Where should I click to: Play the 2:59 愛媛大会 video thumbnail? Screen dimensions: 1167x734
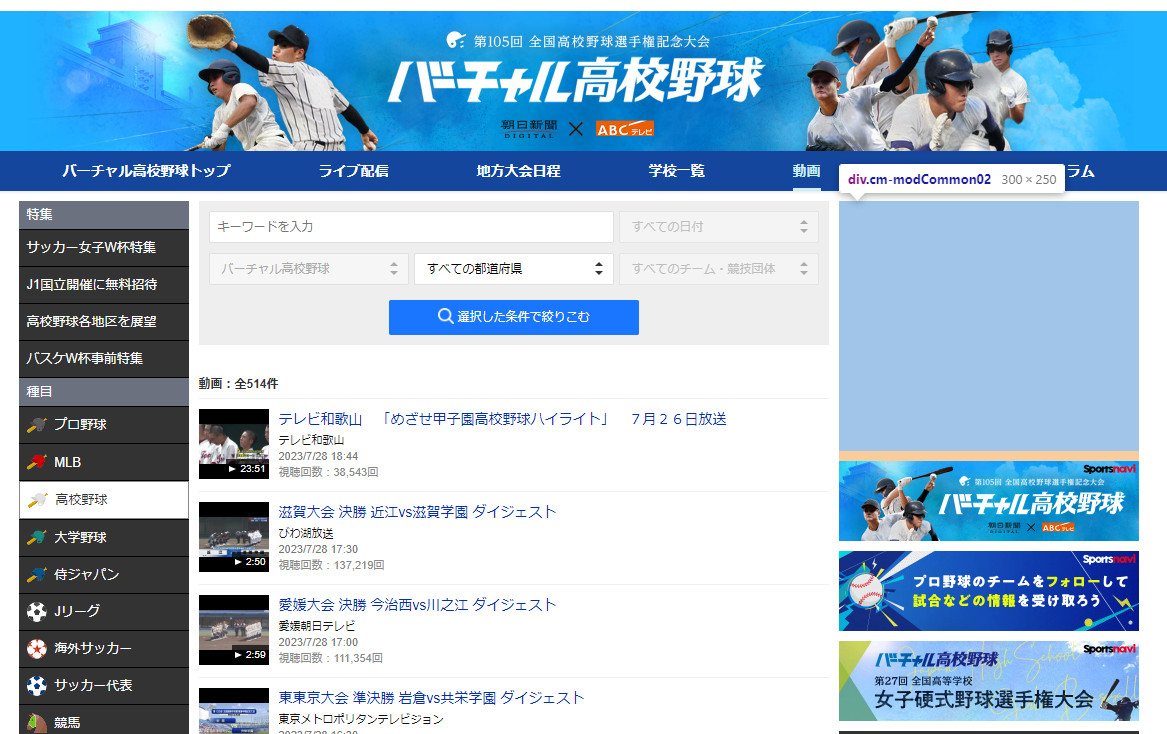coord(234,630)
